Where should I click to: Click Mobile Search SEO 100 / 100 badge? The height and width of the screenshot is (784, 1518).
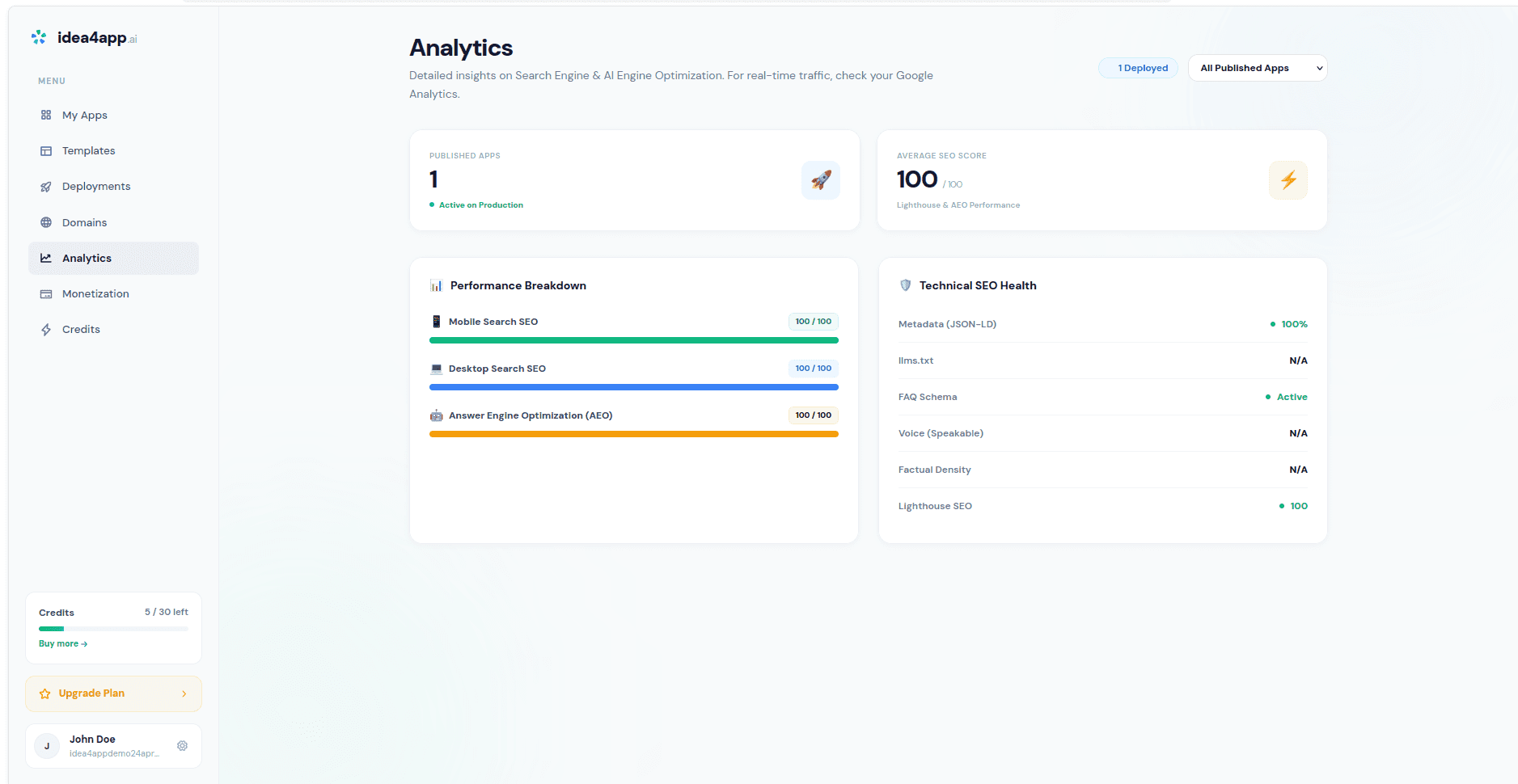click(814, 322)
